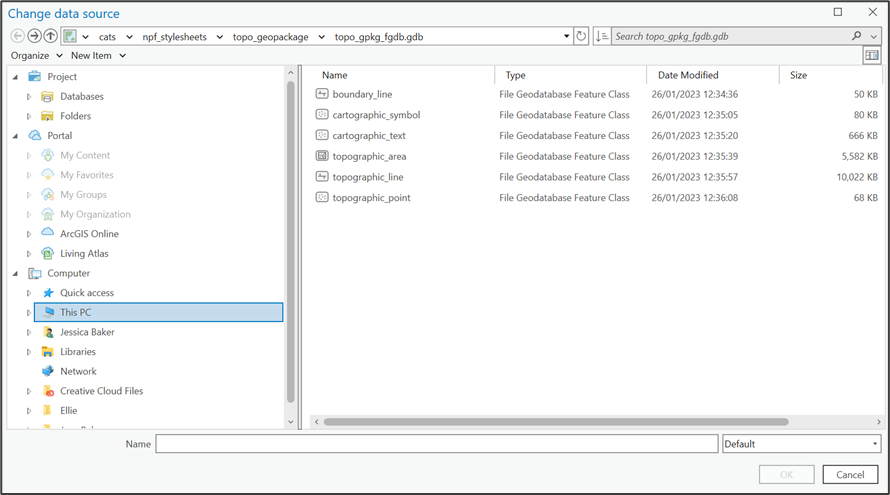Click the Portal cloud icon
Viewport: 890px width, 495px height.
click(35, 135)
